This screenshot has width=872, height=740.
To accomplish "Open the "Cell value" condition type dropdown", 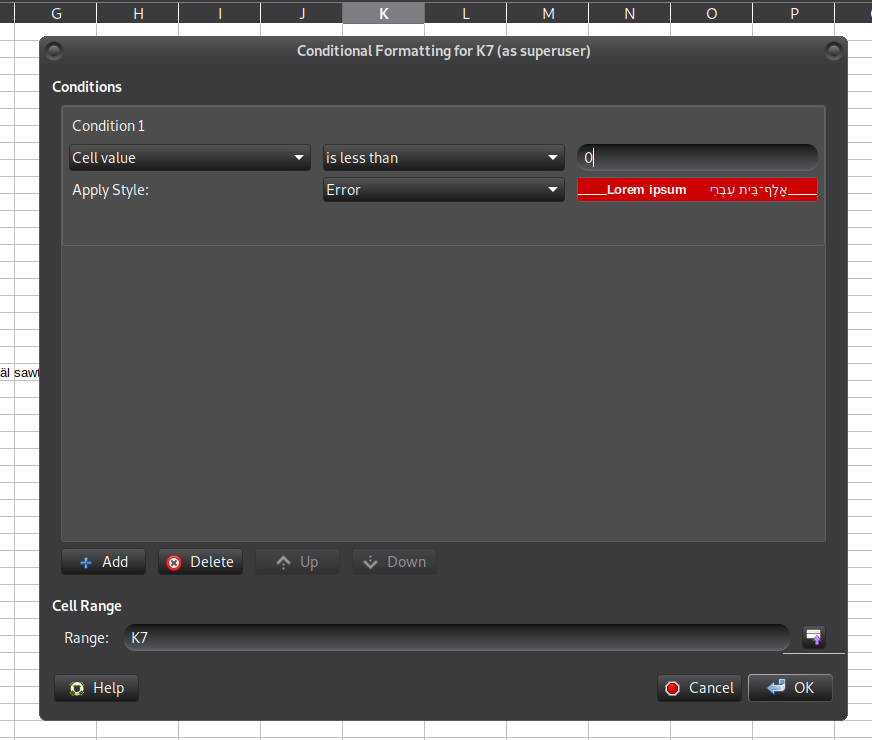I will (189, 158).
